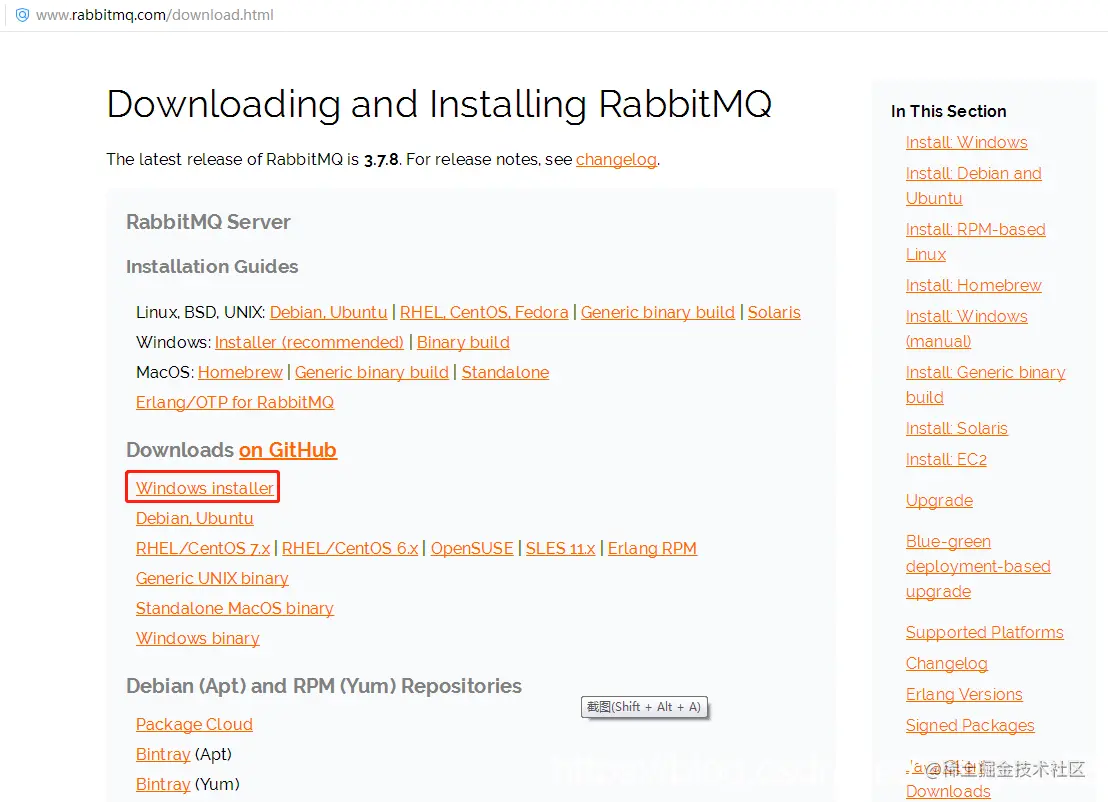Click the site security shield icon
The width and height of the screenshot is (1108, 802).
pyautogui.click(x=23, y=15)
